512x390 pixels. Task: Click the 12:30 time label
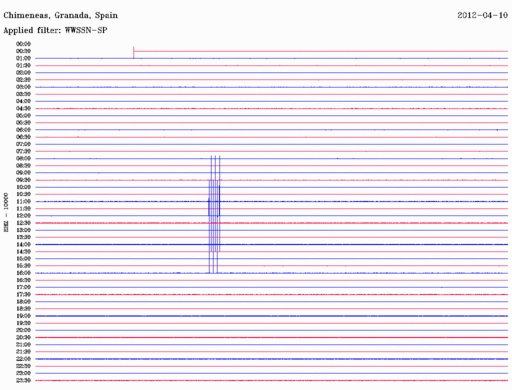point(23,223)
